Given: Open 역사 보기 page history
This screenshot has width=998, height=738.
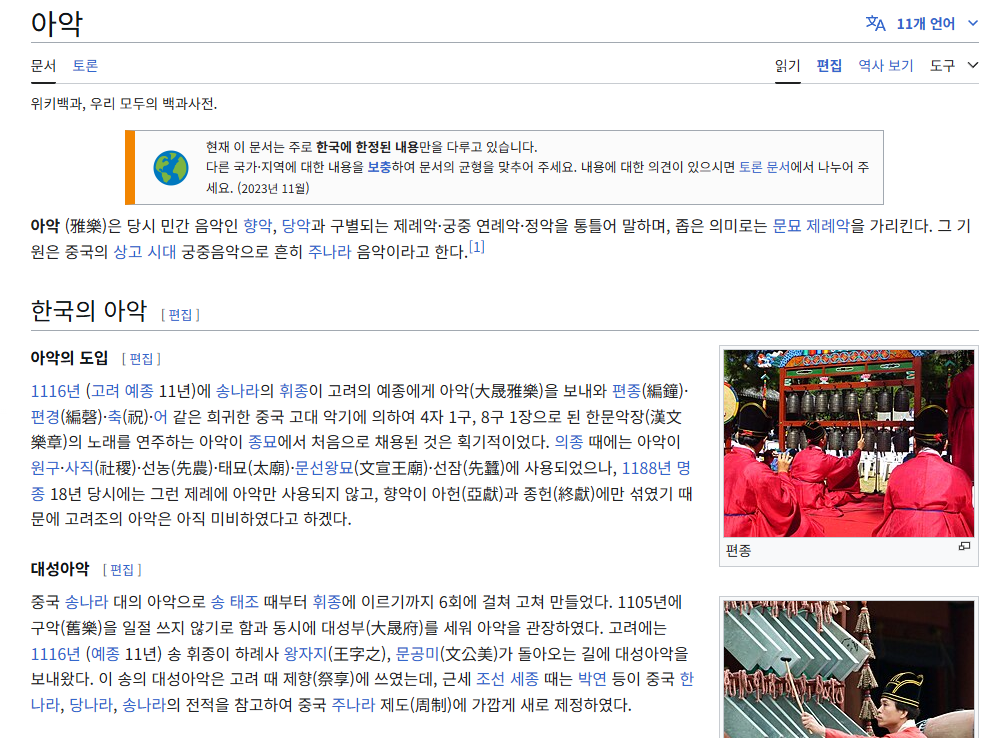Looking at the screenshot, I should tap(885, 66).
